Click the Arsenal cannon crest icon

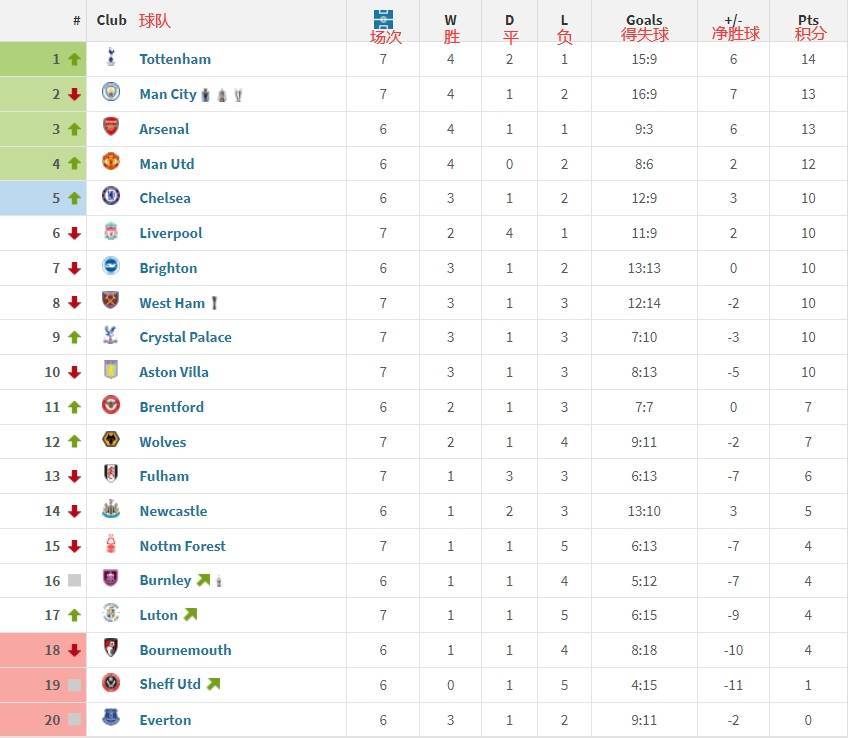(111, 128)
